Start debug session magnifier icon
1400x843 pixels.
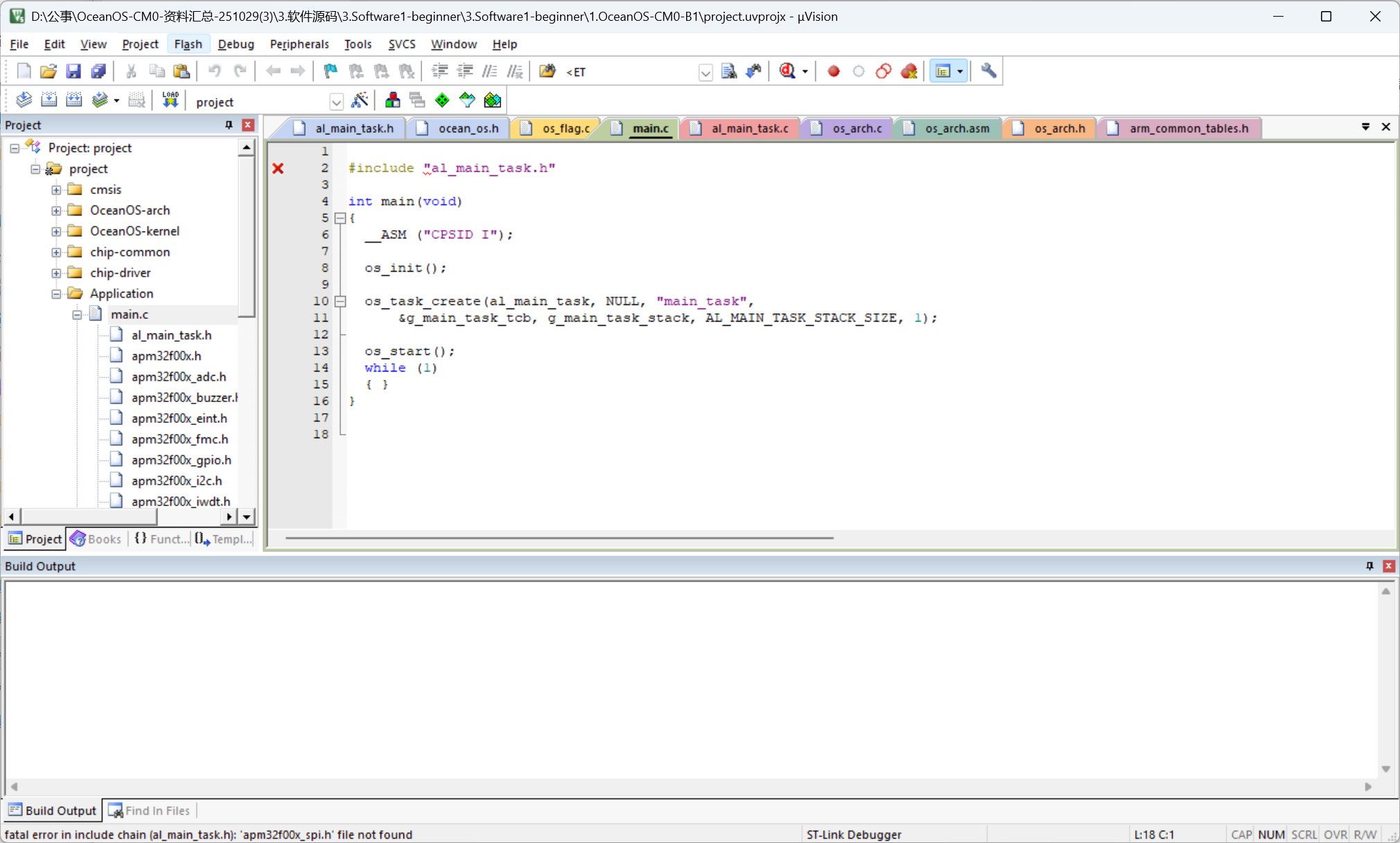[x=787, y=71]
